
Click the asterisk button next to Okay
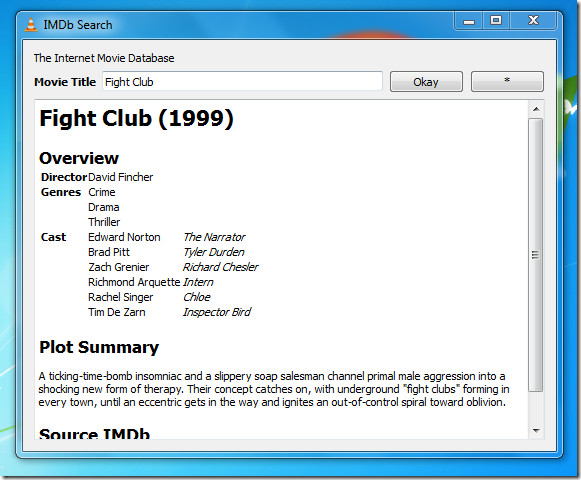507,82
